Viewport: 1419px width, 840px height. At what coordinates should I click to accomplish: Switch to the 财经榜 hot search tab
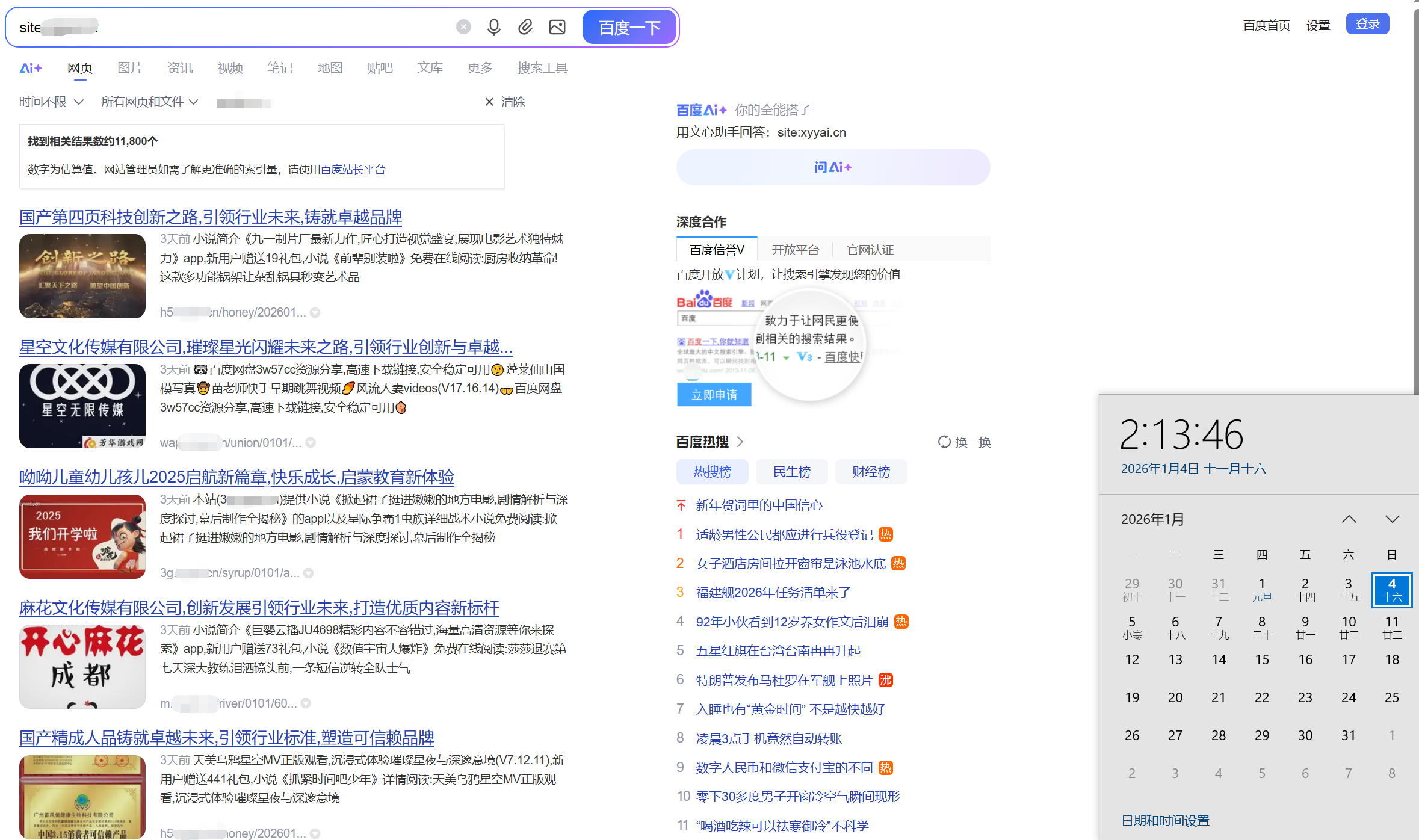[x=871, y=472]
